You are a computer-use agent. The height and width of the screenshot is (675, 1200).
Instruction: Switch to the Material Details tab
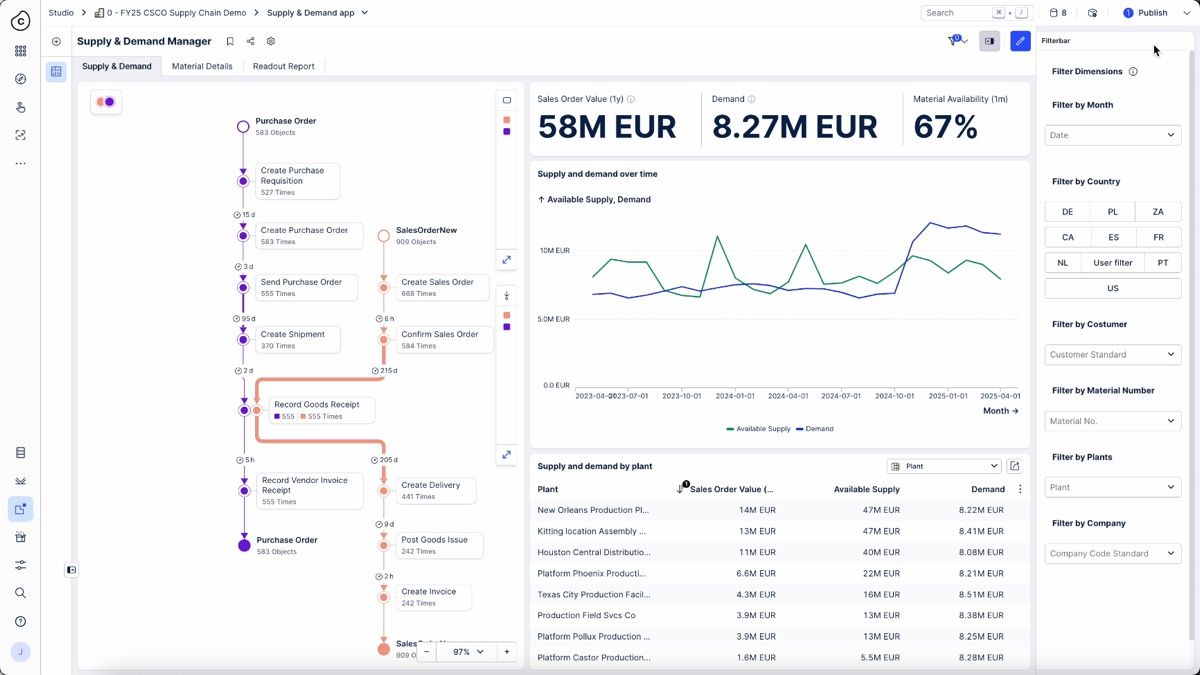pyautogui.click(x=202, y=66)
